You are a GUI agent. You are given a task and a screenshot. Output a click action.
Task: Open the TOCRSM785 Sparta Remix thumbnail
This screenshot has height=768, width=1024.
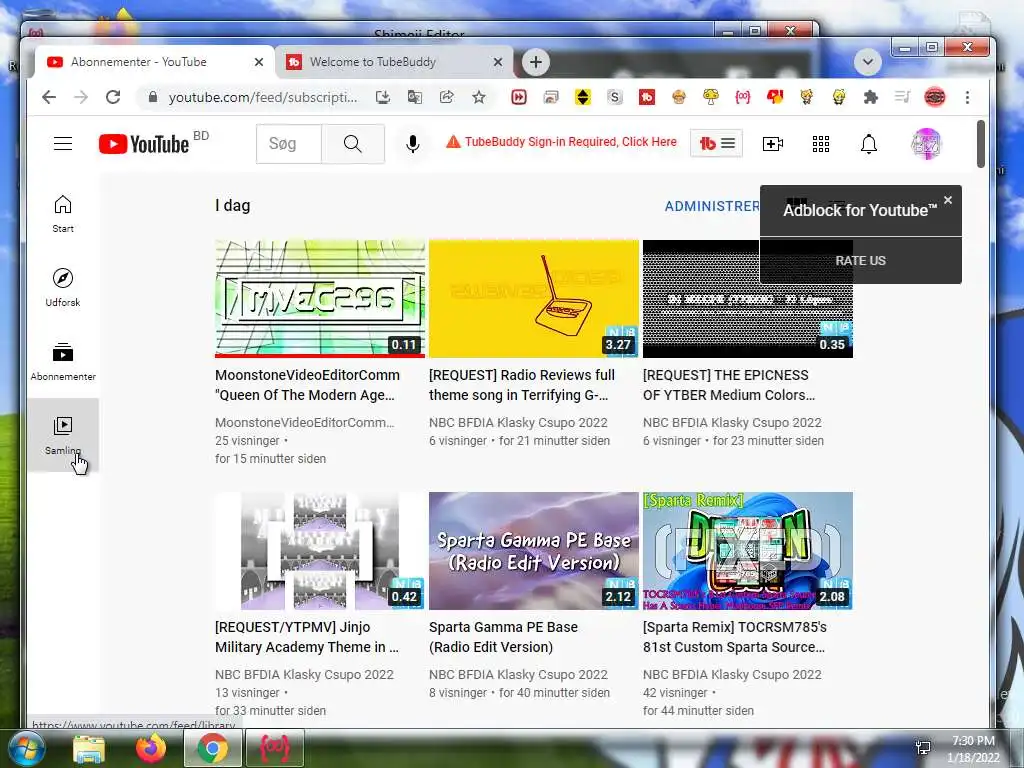coord(748,551)
